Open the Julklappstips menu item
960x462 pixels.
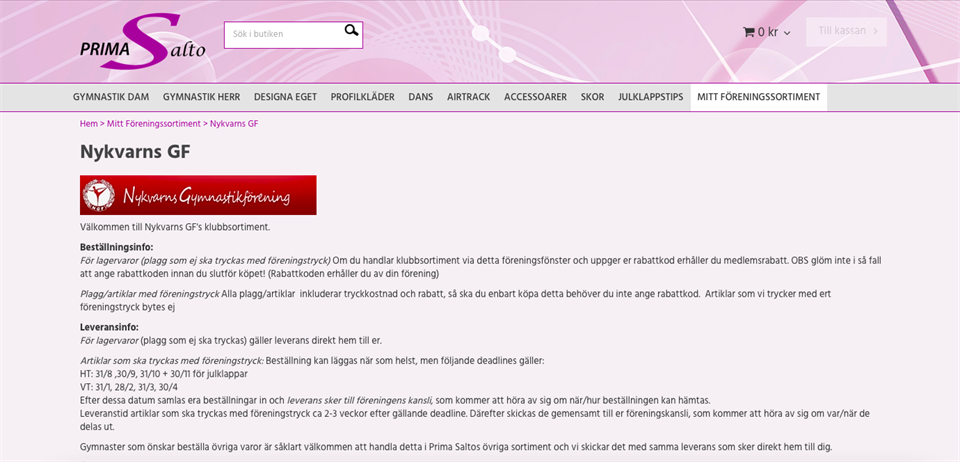(650, 97)
